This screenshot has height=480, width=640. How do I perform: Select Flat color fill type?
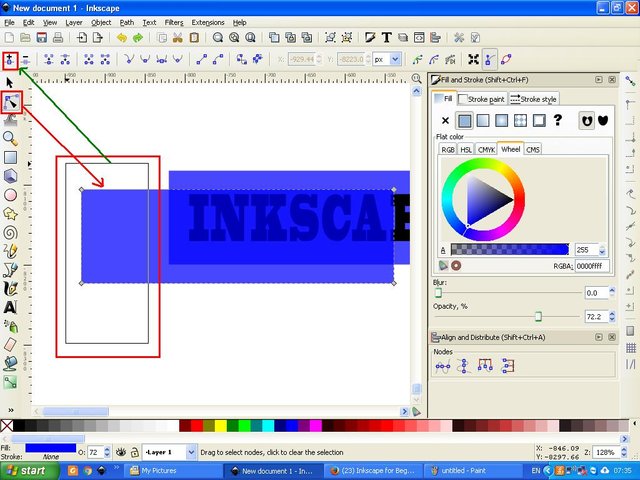point(464,121)
